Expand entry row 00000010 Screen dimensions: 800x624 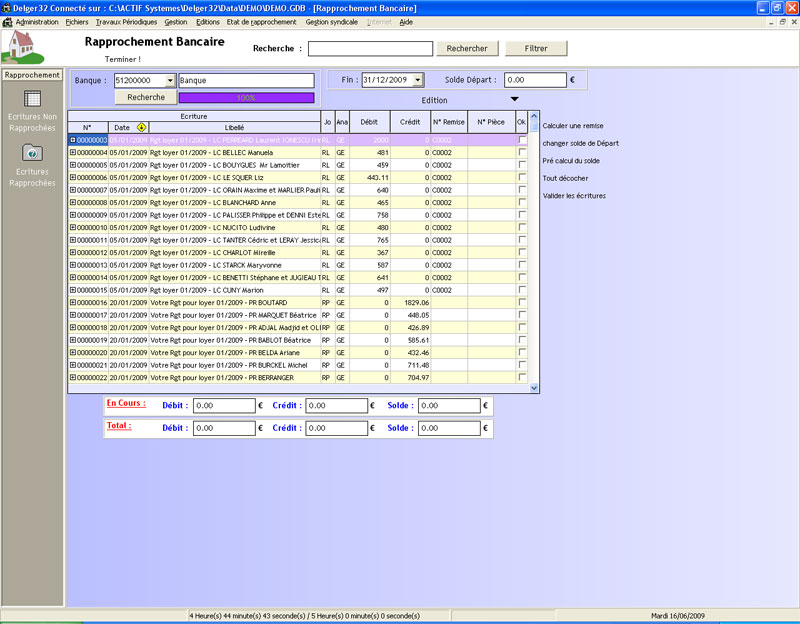pyautogui.click(x=72, y=227)
